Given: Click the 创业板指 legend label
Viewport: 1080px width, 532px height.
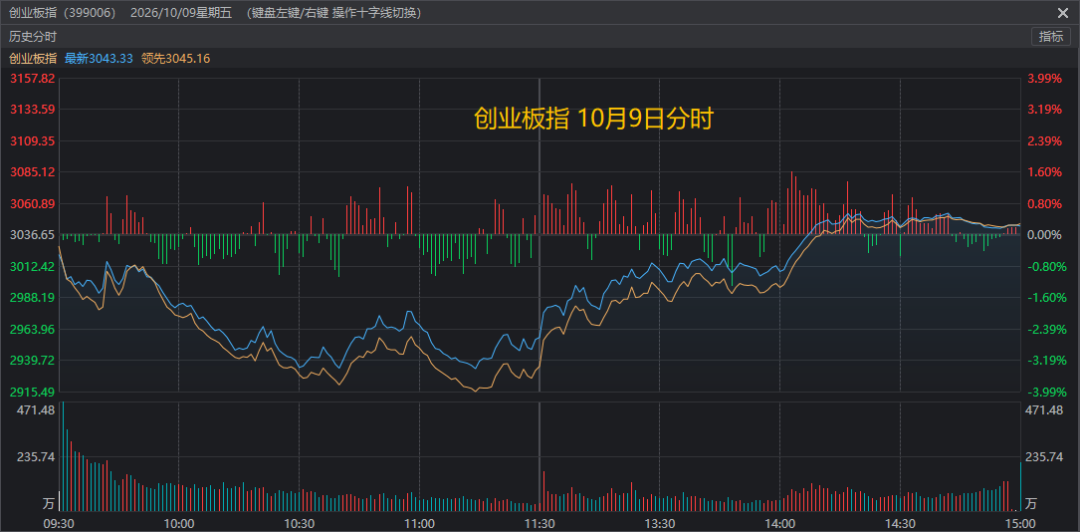Looking at the screenshot, I should [x=33, y=59].
